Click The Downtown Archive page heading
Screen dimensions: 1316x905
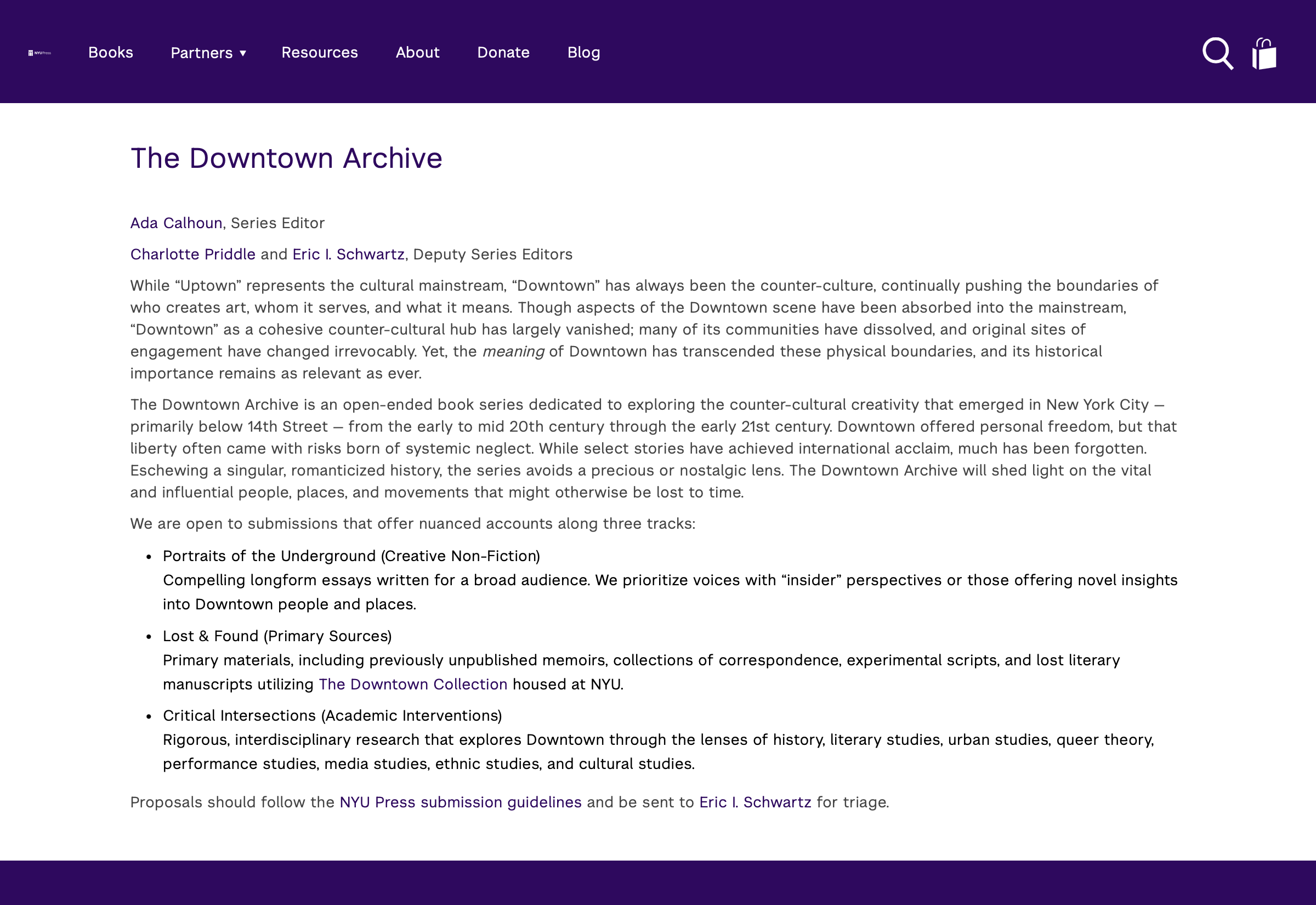click(286, 157)
